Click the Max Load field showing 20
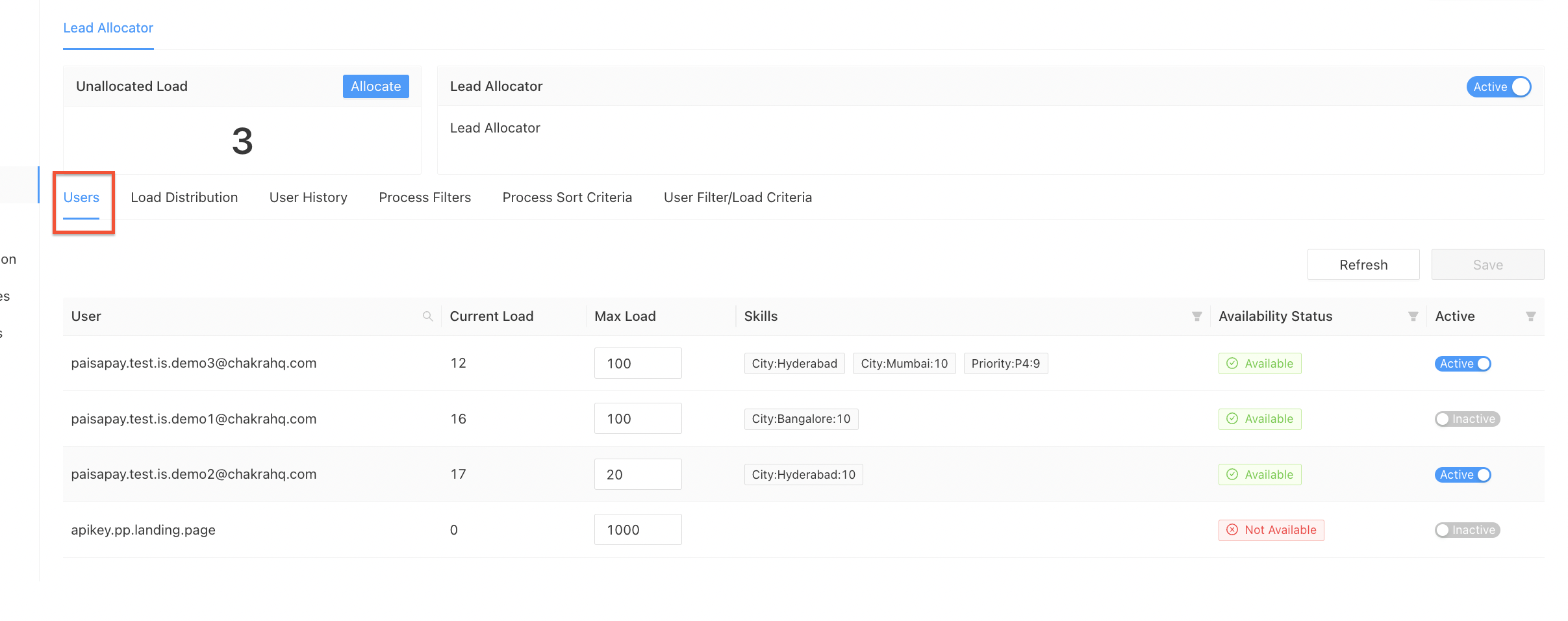This screenshot has width=1568, height=621. [x=637, y=474]
